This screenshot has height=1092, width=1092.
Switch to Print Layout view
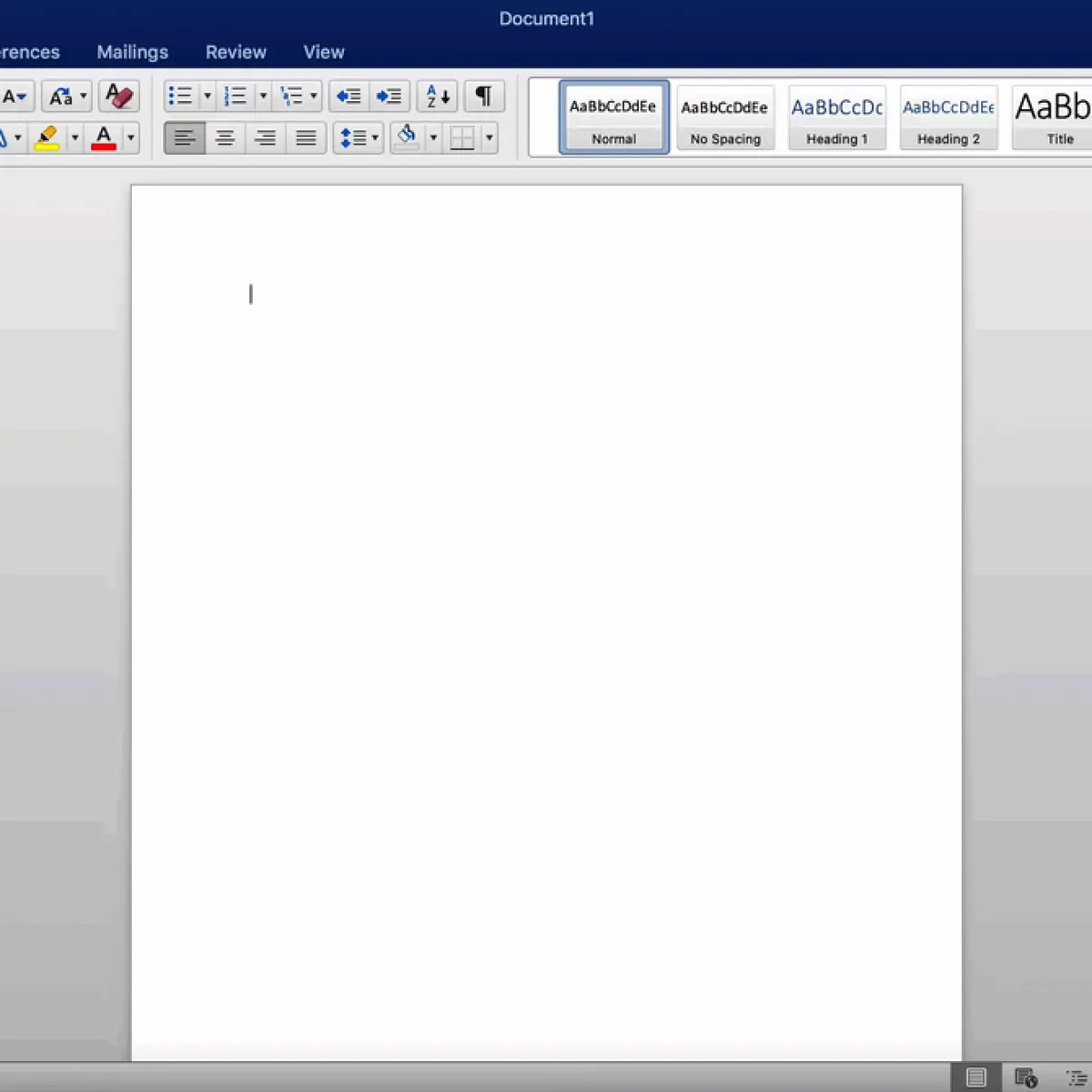(x=976, y=1077)
